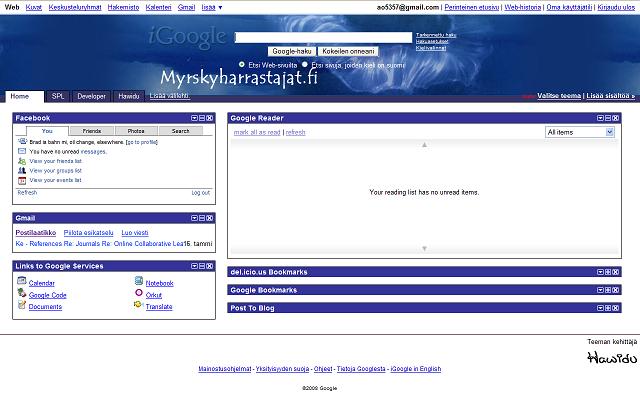Open the Web-historia link
This screenshot has width=640, height=395.
tap(523, 7)
